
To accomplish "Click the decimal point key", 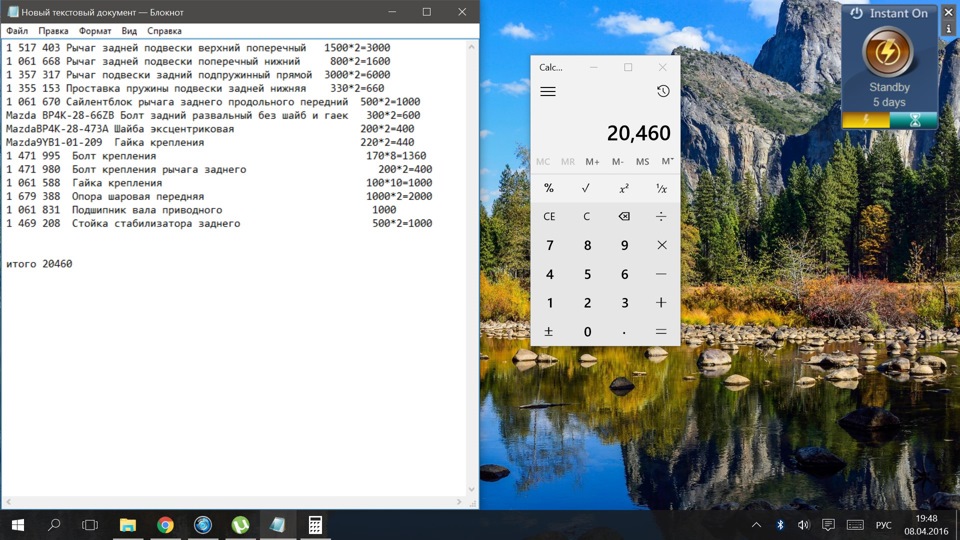I will pos(624,331).
